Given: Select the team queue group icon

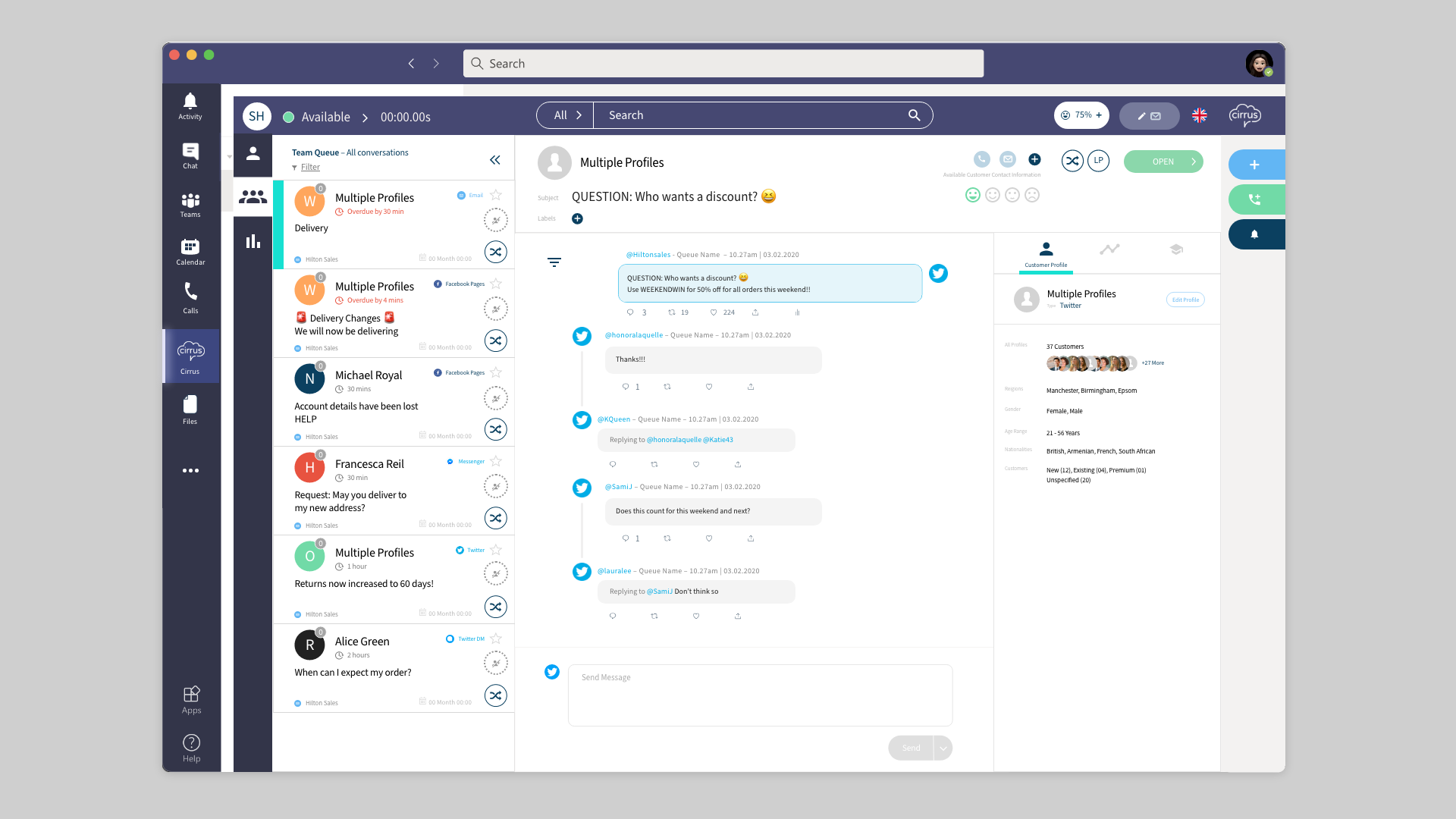Looking at the screenshot, I should (253, 196).
